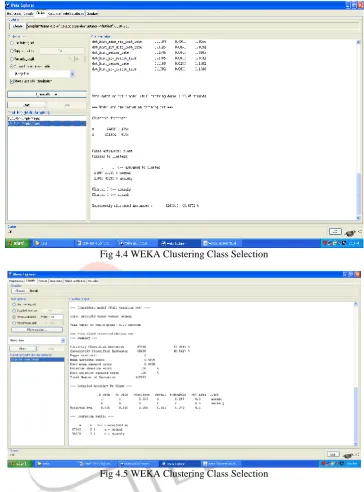Click 'Ignore attributes' button in Fig 4.4 window
This screenshot has width=364, height=492.
click(47, 95)
